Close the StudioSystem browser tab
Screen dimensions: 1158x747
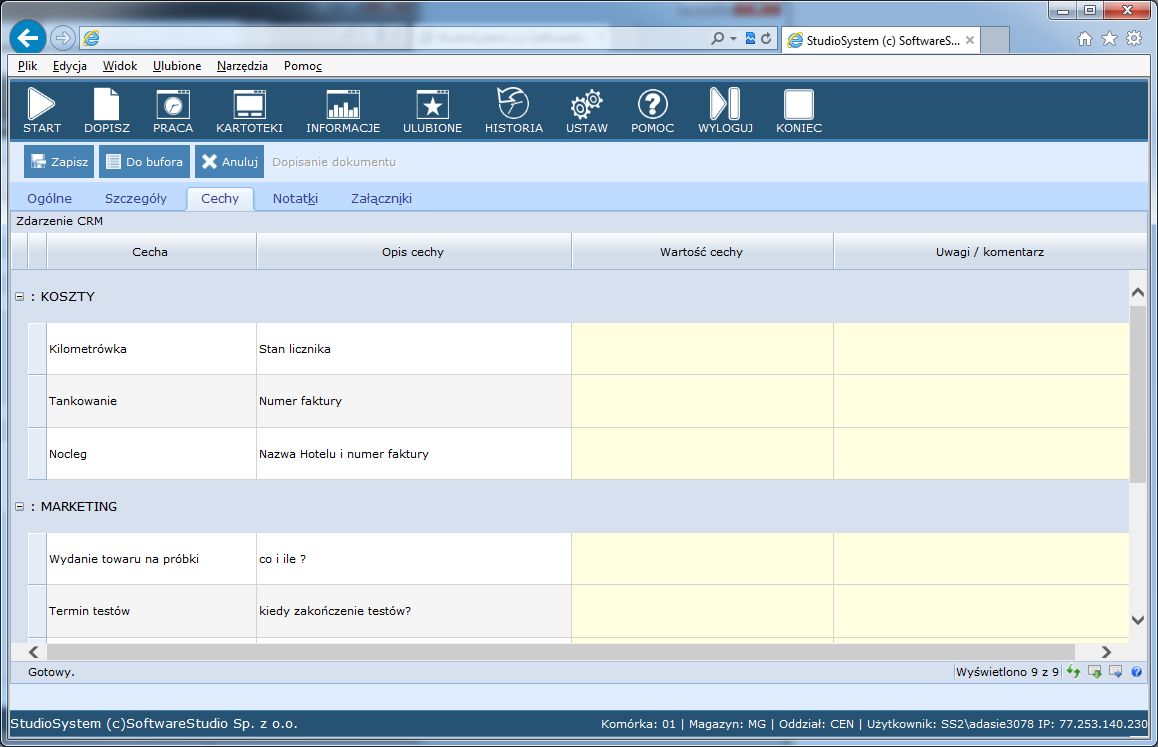970,40
